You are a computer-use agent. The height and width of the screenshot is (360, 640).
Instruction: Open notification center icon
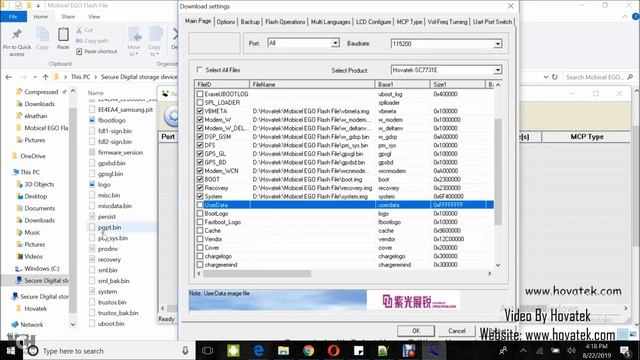(x=625, y=351)
